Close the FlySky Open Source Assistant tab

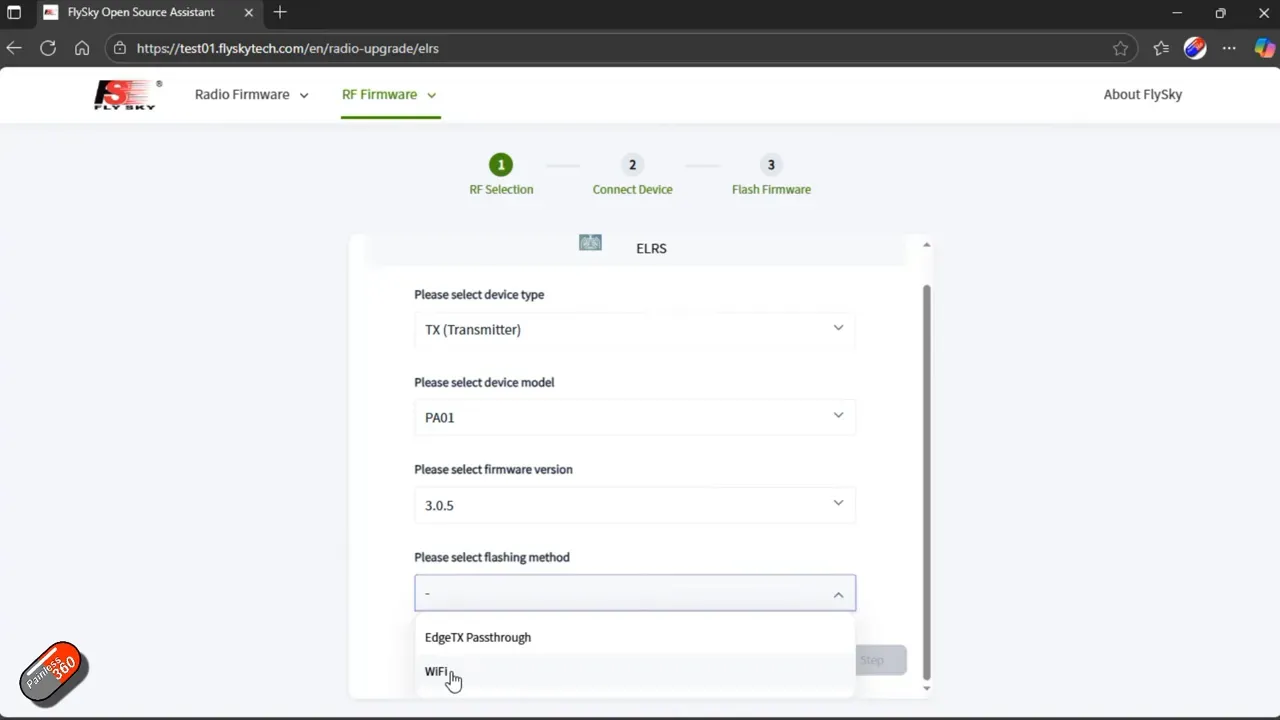[249, 13]
